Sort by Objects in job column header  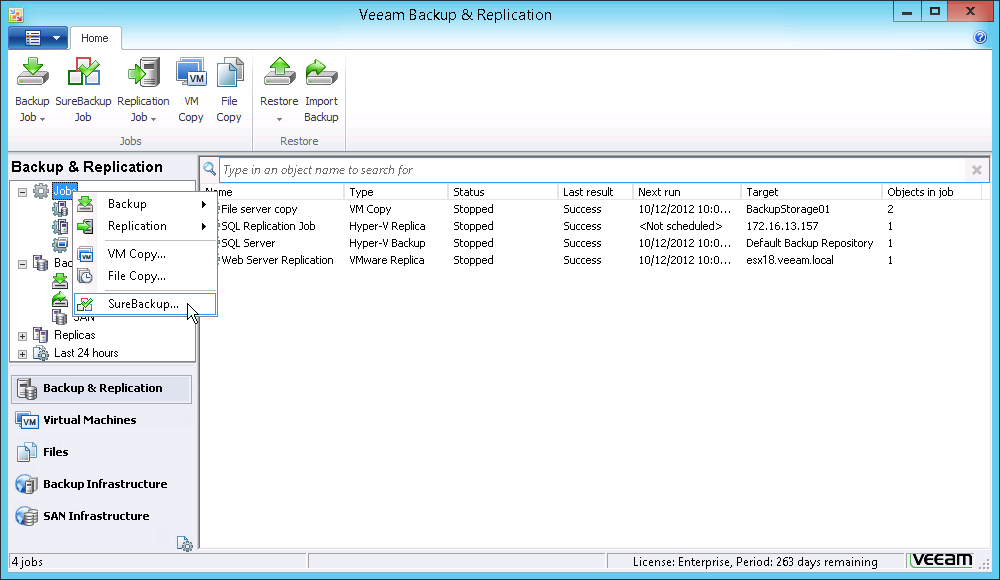932,192
